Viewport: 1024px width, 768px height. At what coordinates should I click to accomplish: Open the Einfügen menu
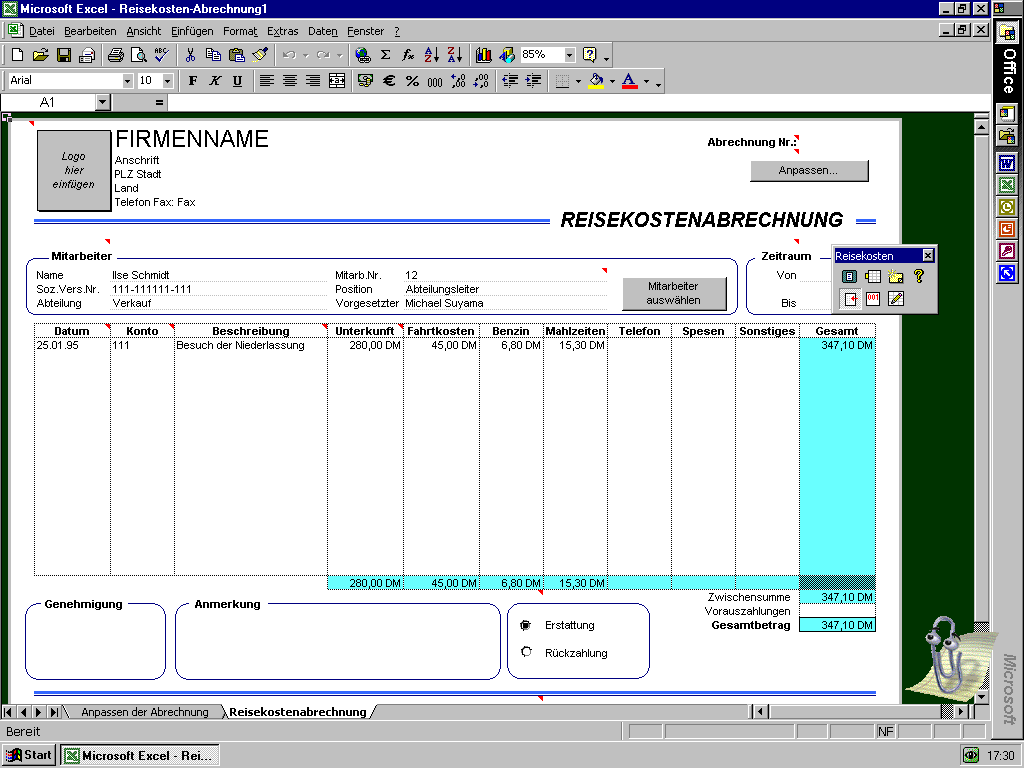click(x=192, y=31)
